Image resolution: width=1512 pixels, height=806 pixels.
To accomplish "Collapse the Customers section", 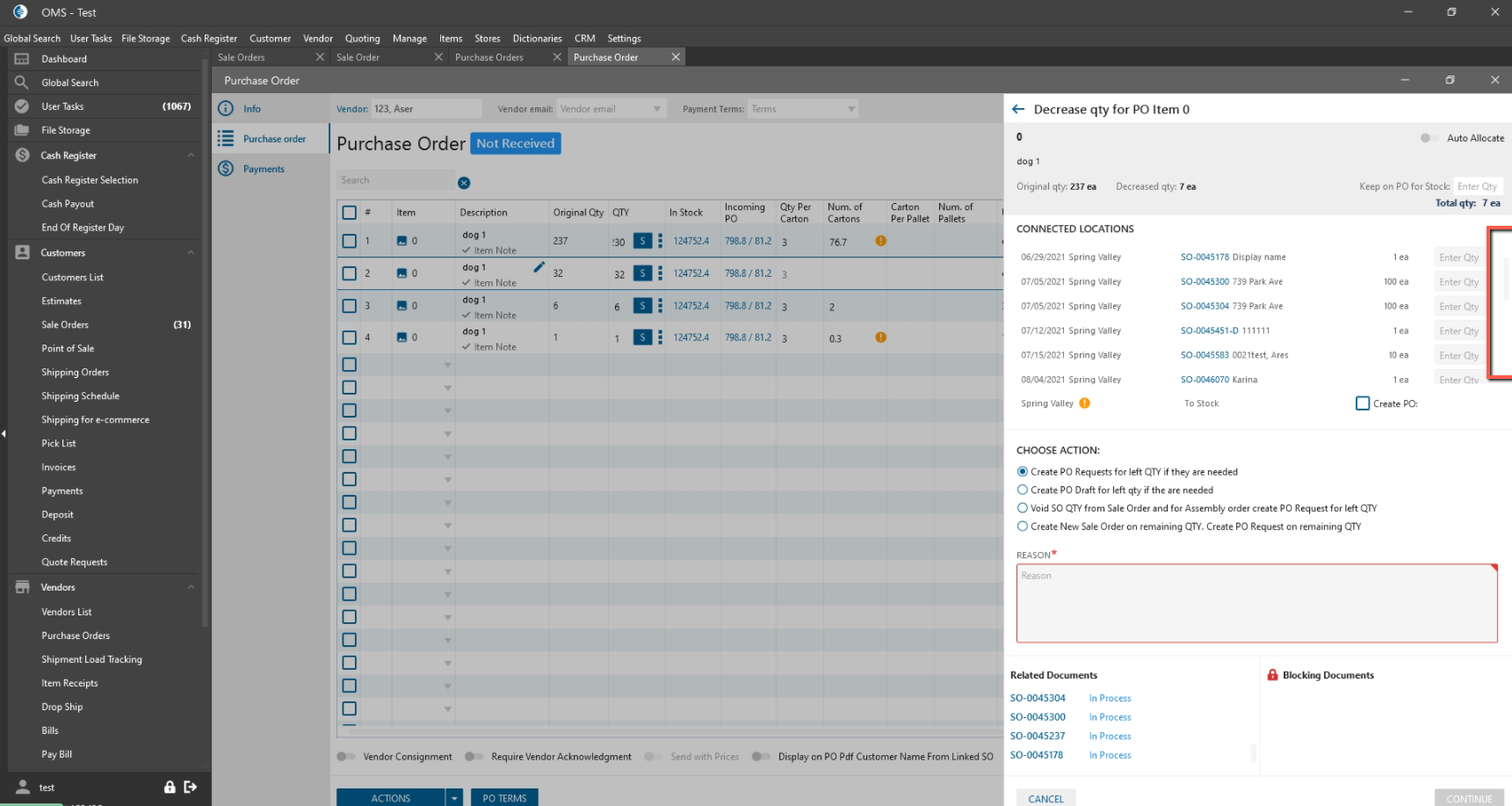I will click(191, 253).
